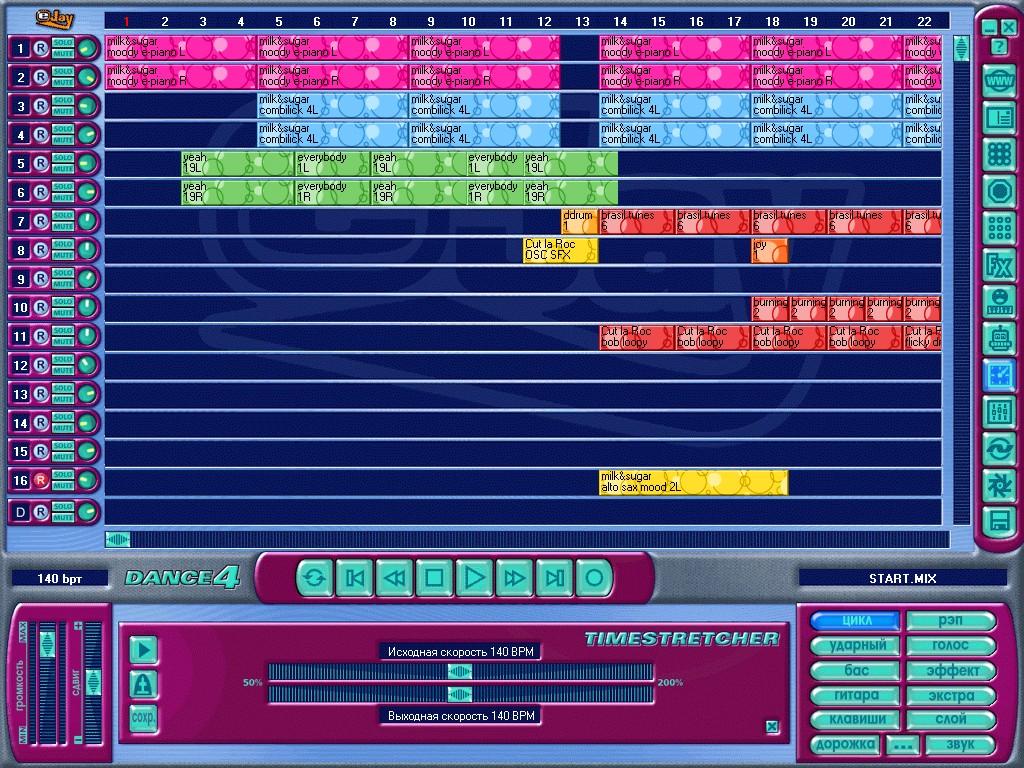Click the "..." more options button
The width and height of the screenshot is (1024, 768).
(x=903, y=745)
